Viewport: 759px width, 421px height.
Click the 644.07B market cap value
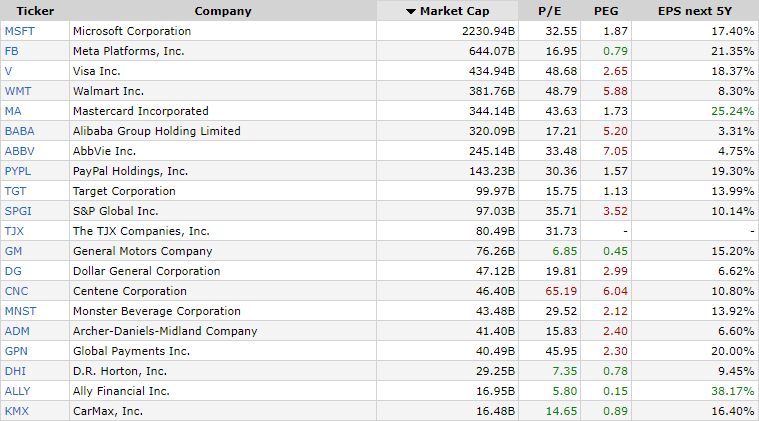point(492,51)
